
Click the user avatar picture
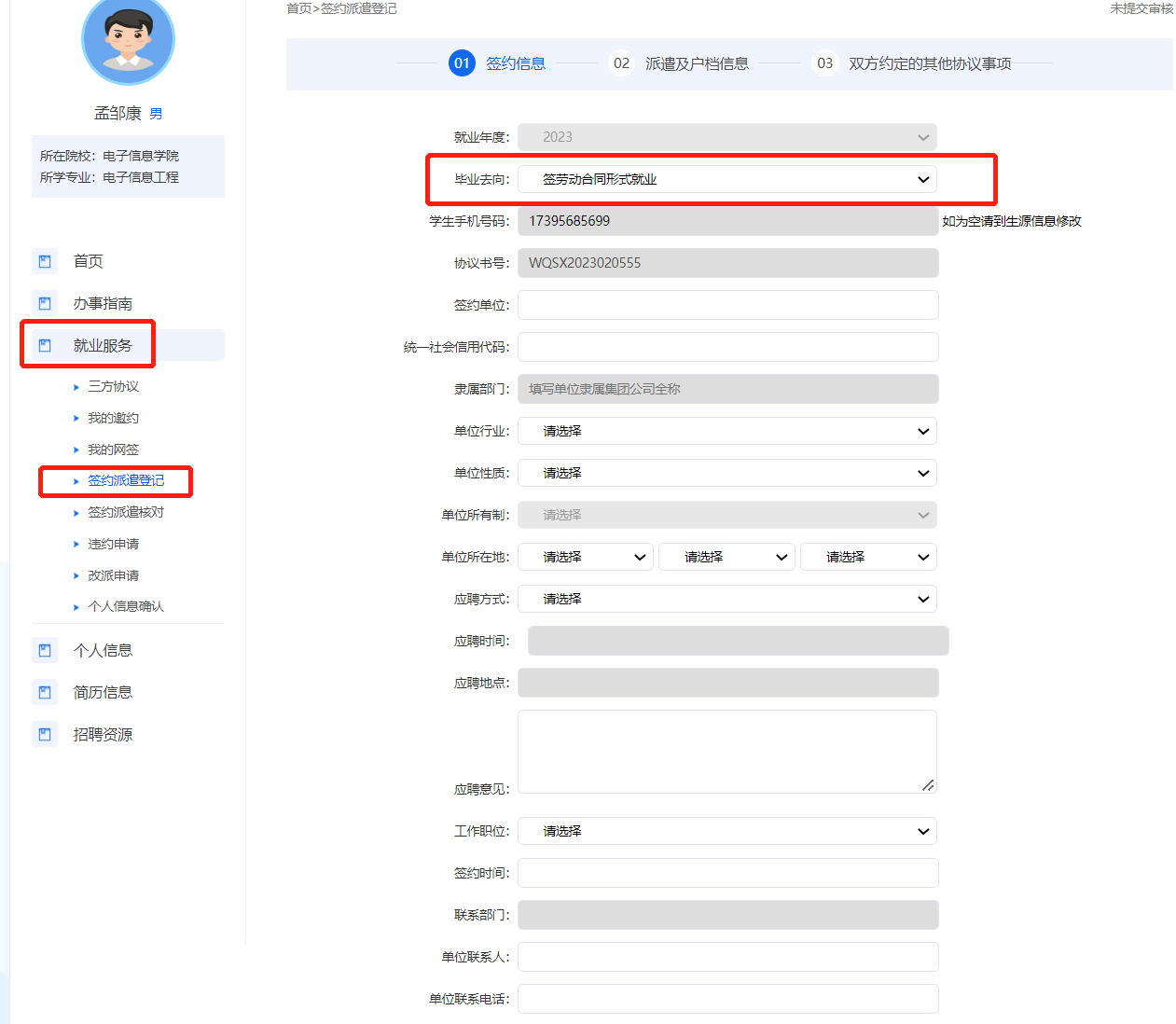pos(128,41)
